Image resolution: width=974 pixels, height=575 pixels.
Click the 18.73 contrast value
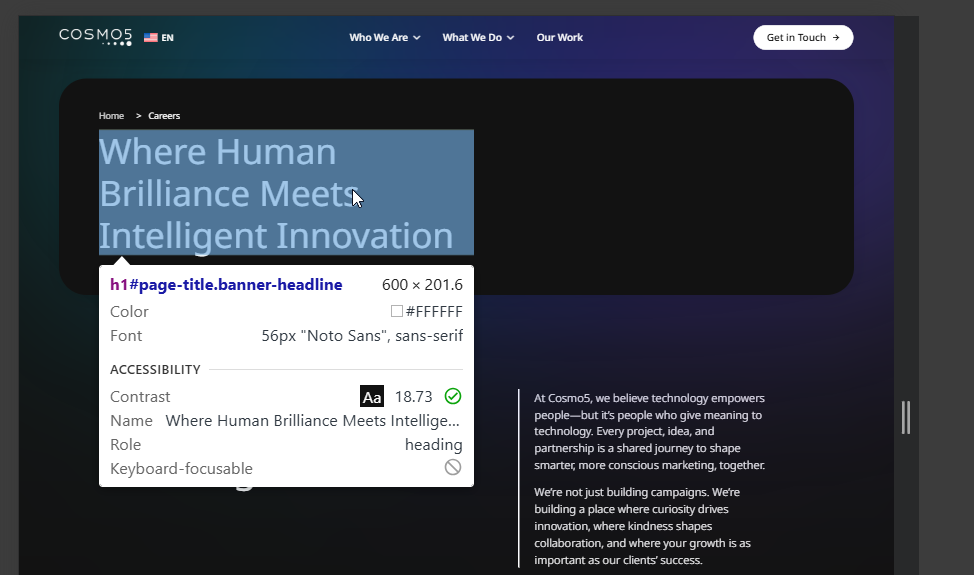click(414, 397)
